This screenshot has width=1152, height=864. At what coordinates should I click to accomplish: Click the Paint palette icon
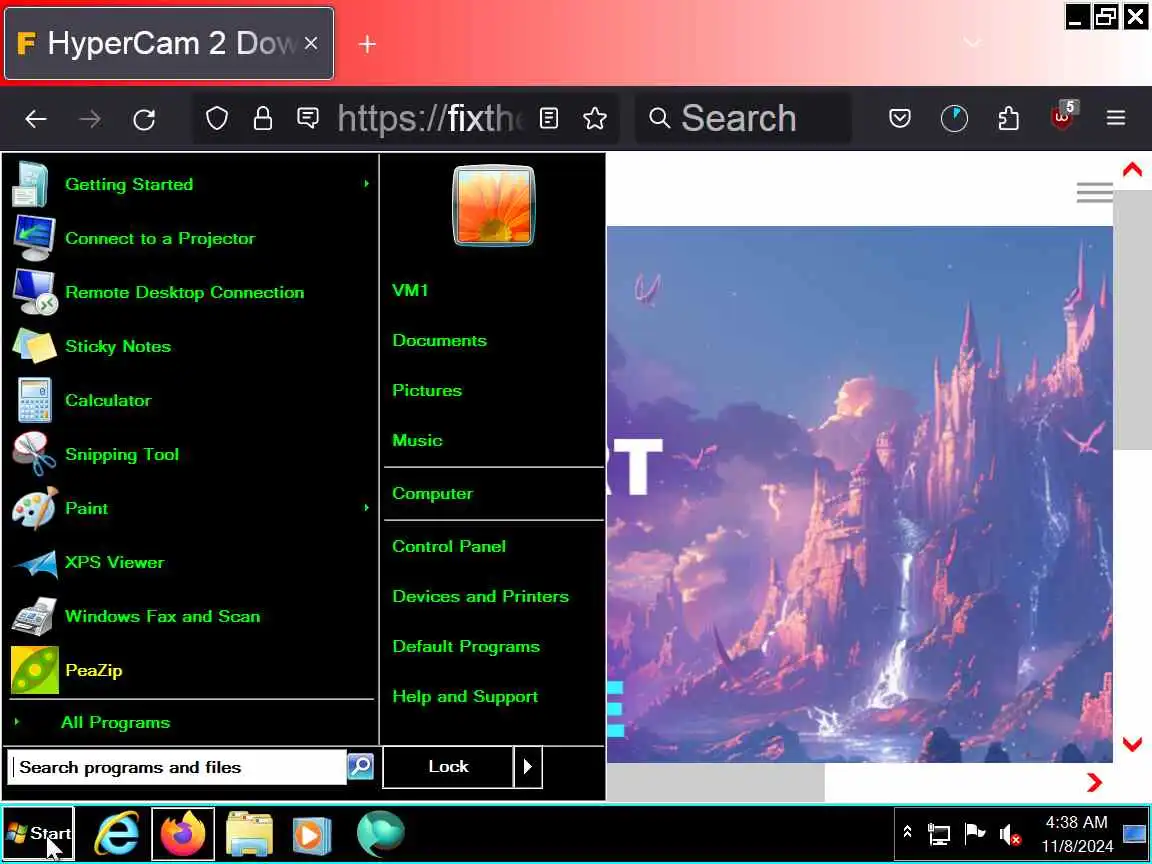click(x=34, y=508)
